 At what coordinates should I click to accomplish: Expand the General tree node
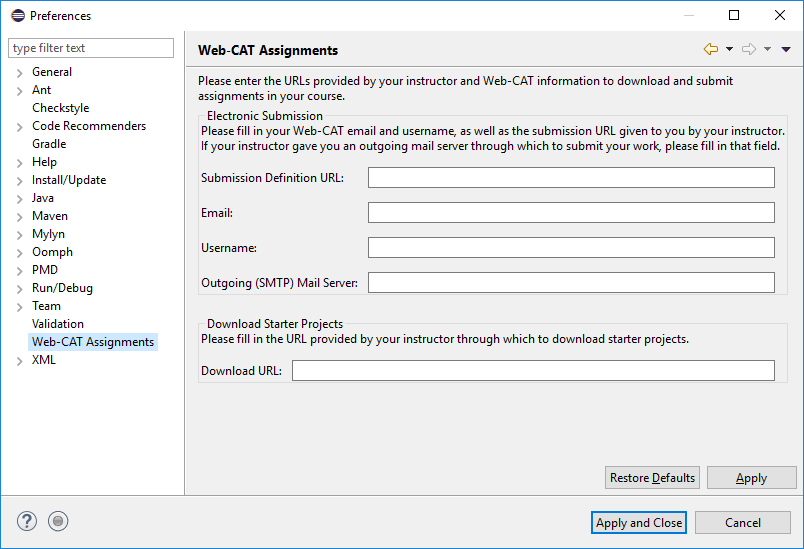pos(20,73)
